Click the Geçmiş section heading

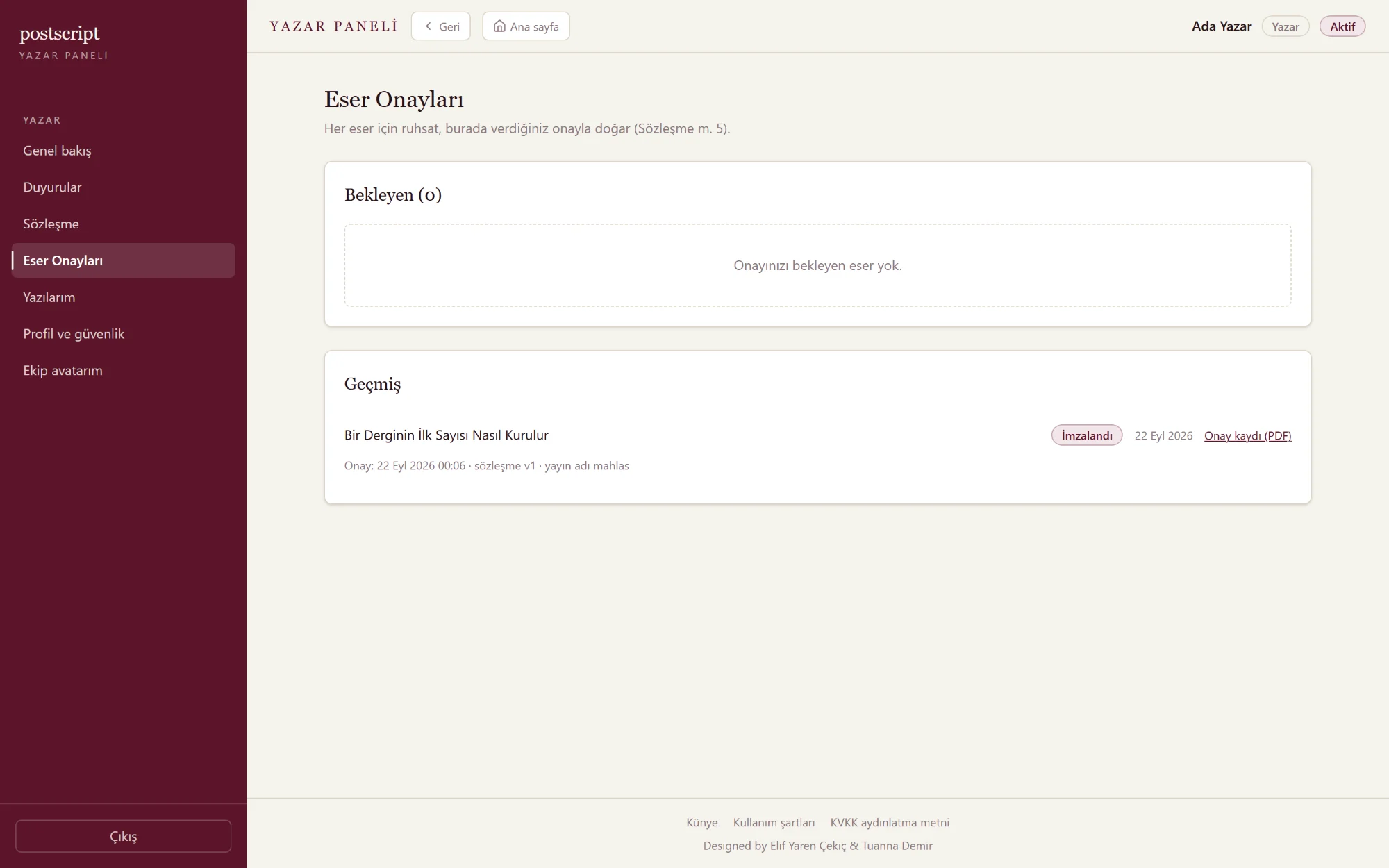372,384
